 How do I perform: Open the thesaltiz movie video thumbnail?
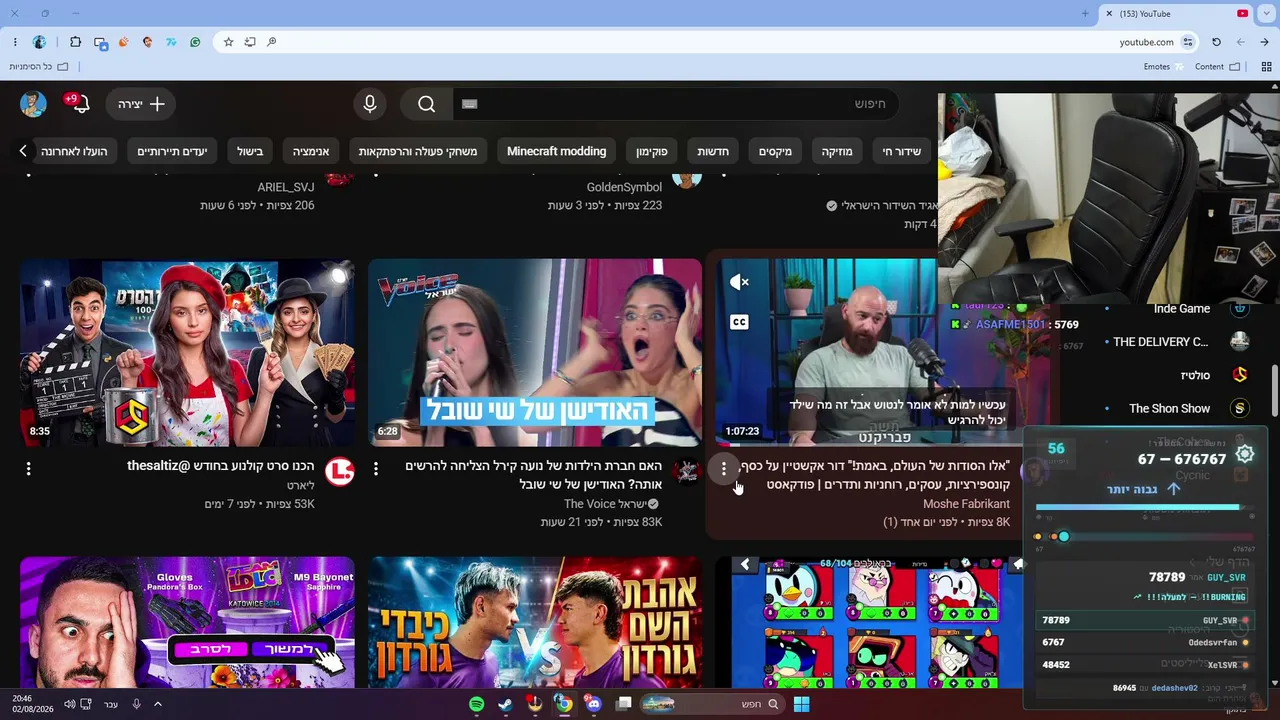coord(187,353)
